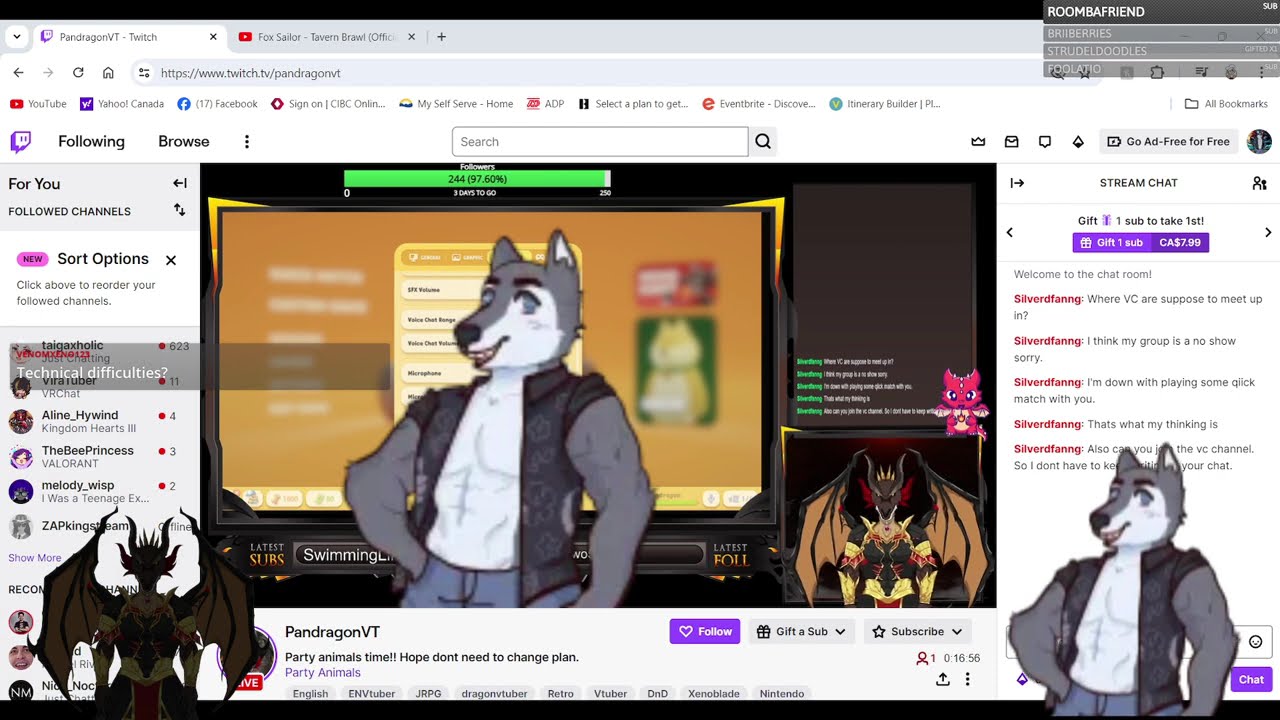Select the ENVtuber tag

coord(372,693)
